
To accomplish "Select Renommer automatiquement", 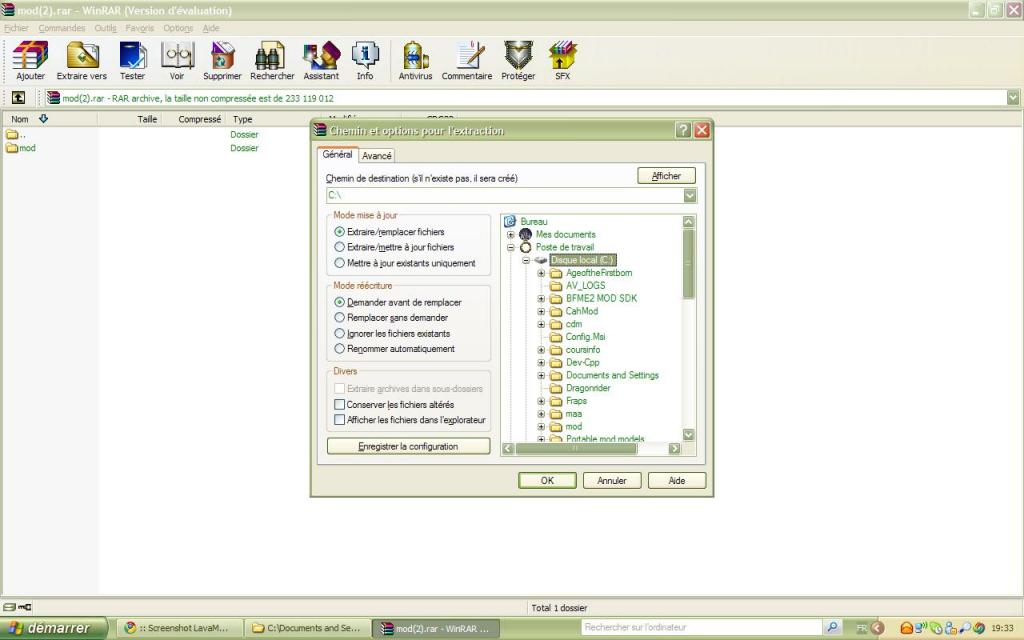I will point(339,349).
